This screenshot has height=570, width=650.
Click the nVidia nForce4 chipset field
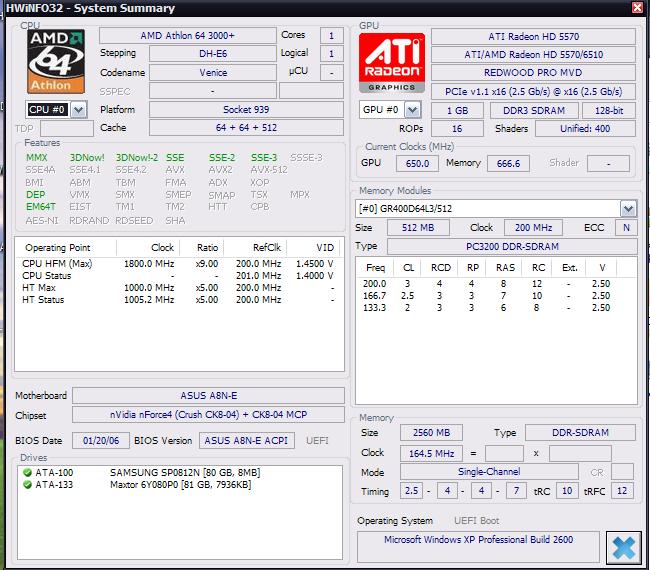tap(209, 415)
